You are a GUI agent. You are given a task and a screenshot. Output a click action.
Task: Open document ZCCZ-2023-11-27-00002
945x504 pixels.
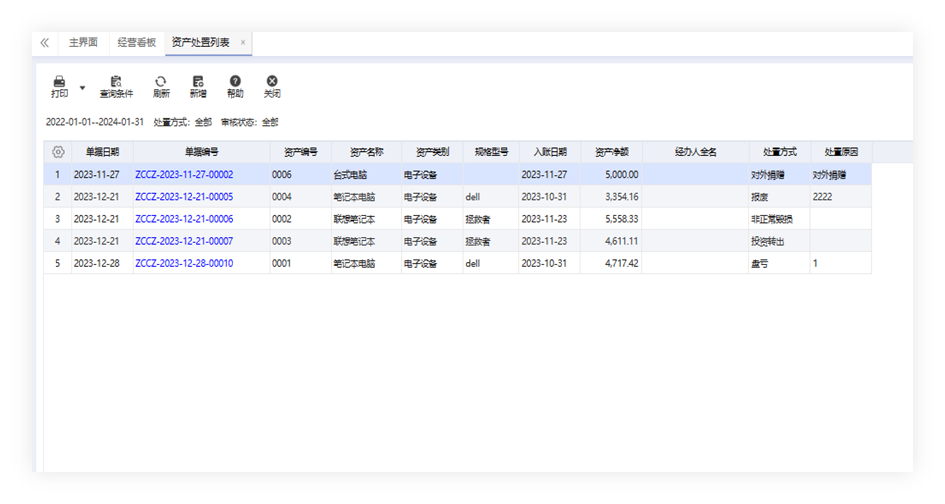[x=184, y=175]
